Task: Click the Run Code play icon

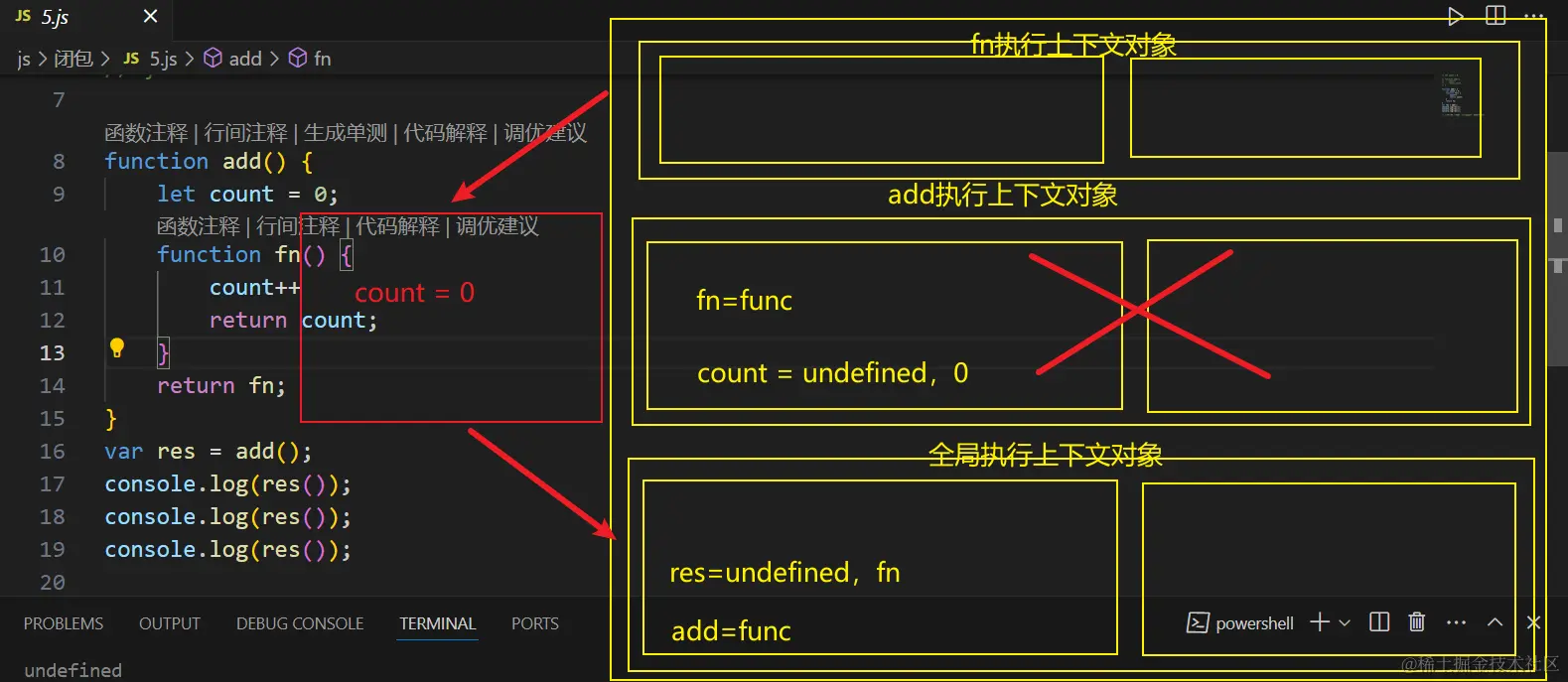Action: pos(1455,16)
